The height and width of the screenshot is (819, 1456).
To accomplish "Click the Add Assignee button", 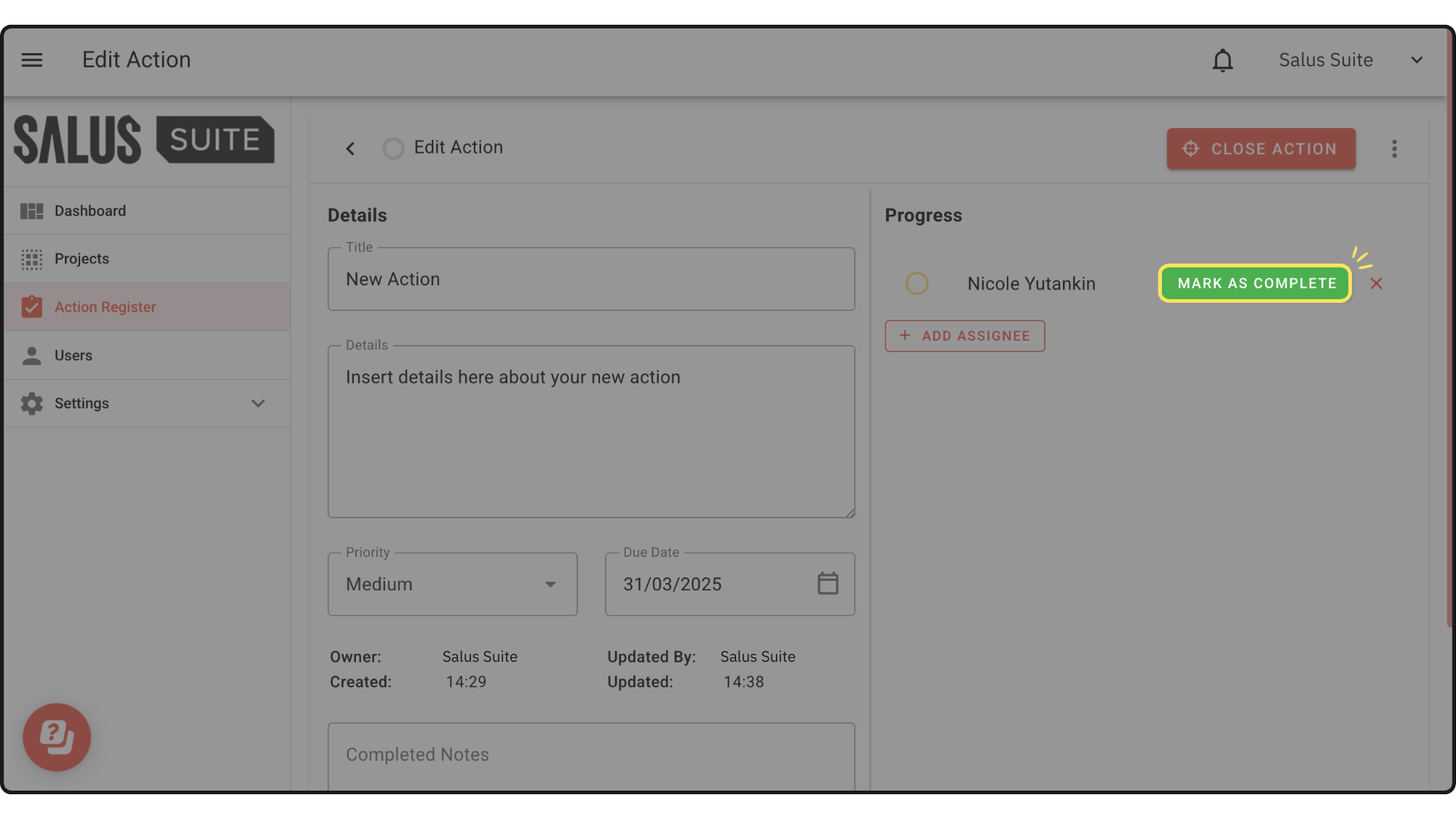I will click(x=965, y=336).
